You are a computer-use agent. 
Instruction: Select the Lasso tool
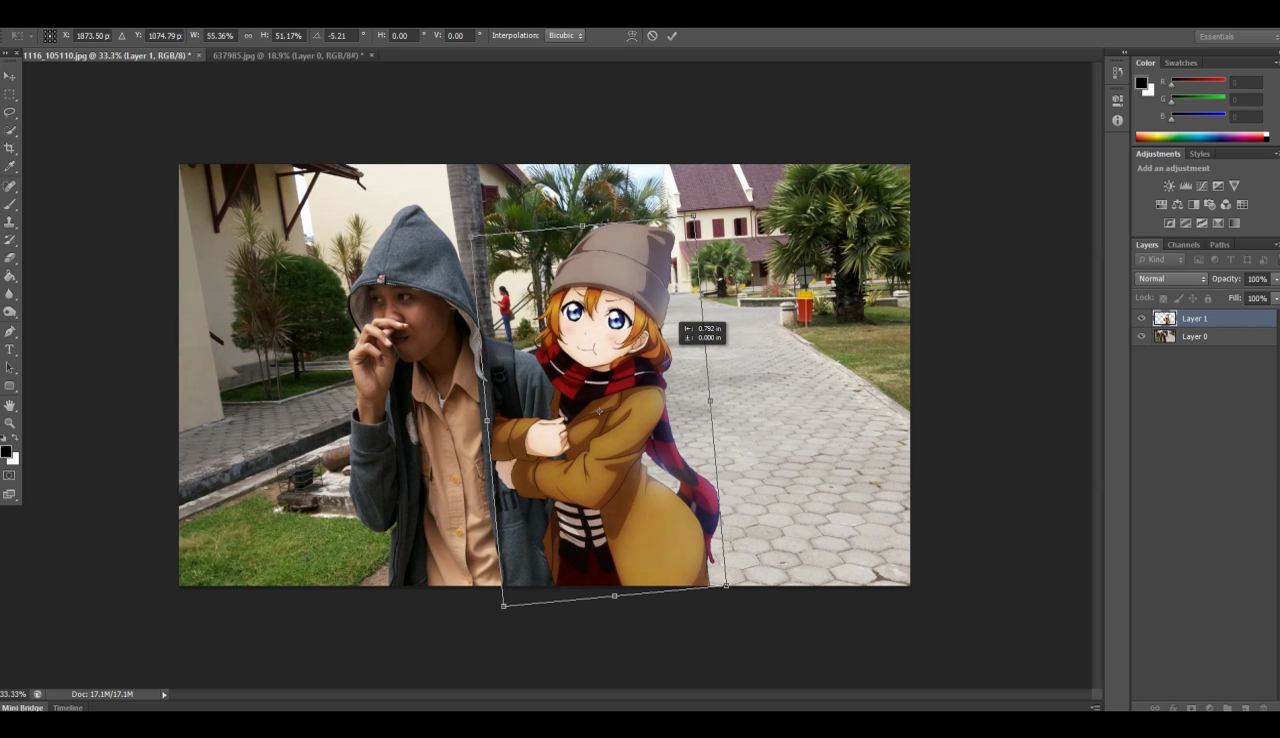pos(10,112)
